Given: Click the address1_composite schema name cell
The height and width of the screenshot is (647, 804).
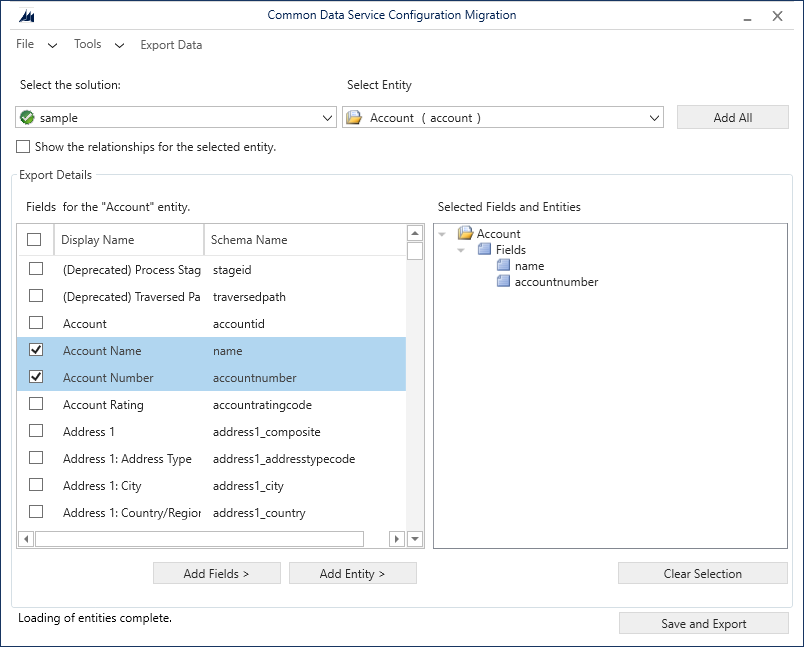Looking at the screenshot, I should pos(267,432).
